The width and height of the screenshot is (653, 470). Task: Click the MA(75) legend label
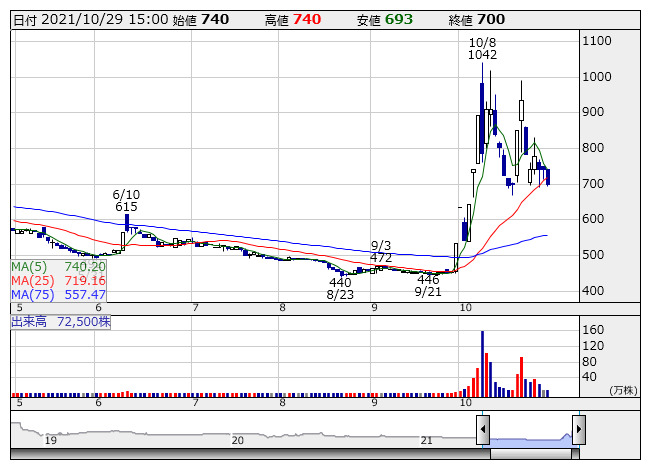pos(58,295)
